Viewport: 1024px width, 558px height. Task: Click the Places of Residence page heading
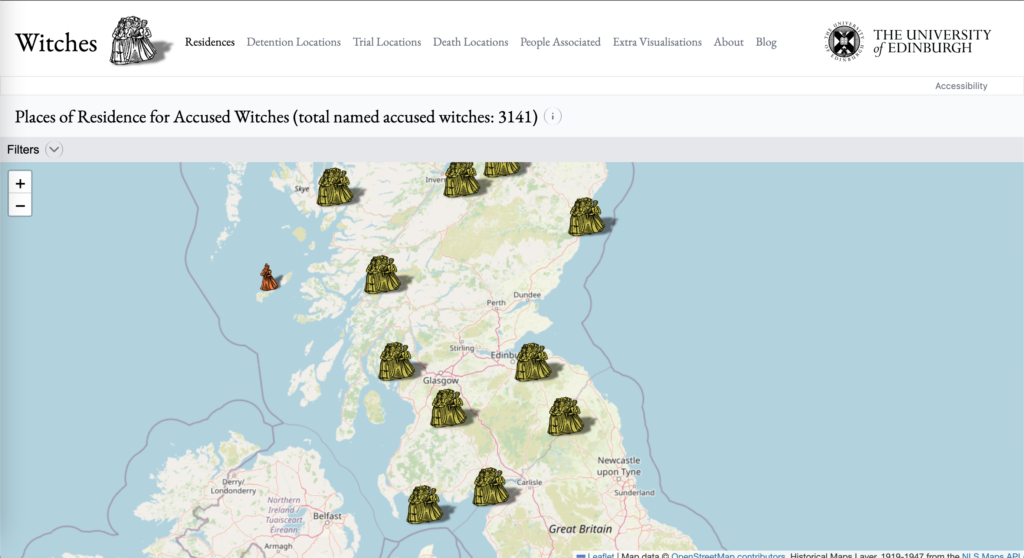[x=276, y=116]
